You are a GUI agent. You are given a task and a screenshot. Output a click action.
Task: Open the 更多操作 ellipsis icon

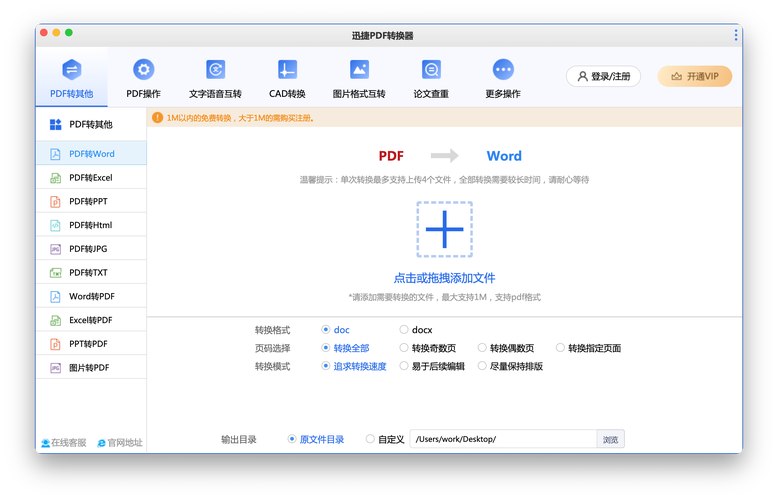(503, 69)
